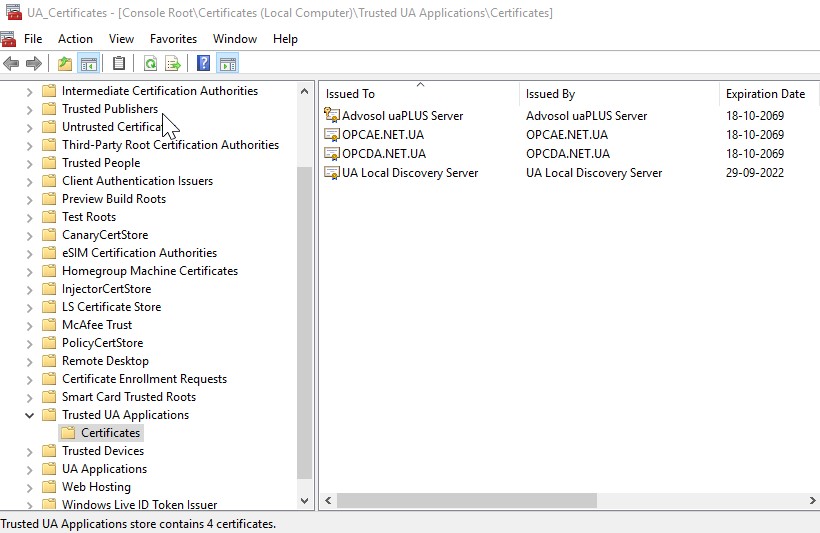Open the Action menu
This screenshot has height=533, width=820.
[x=75, y=39]
